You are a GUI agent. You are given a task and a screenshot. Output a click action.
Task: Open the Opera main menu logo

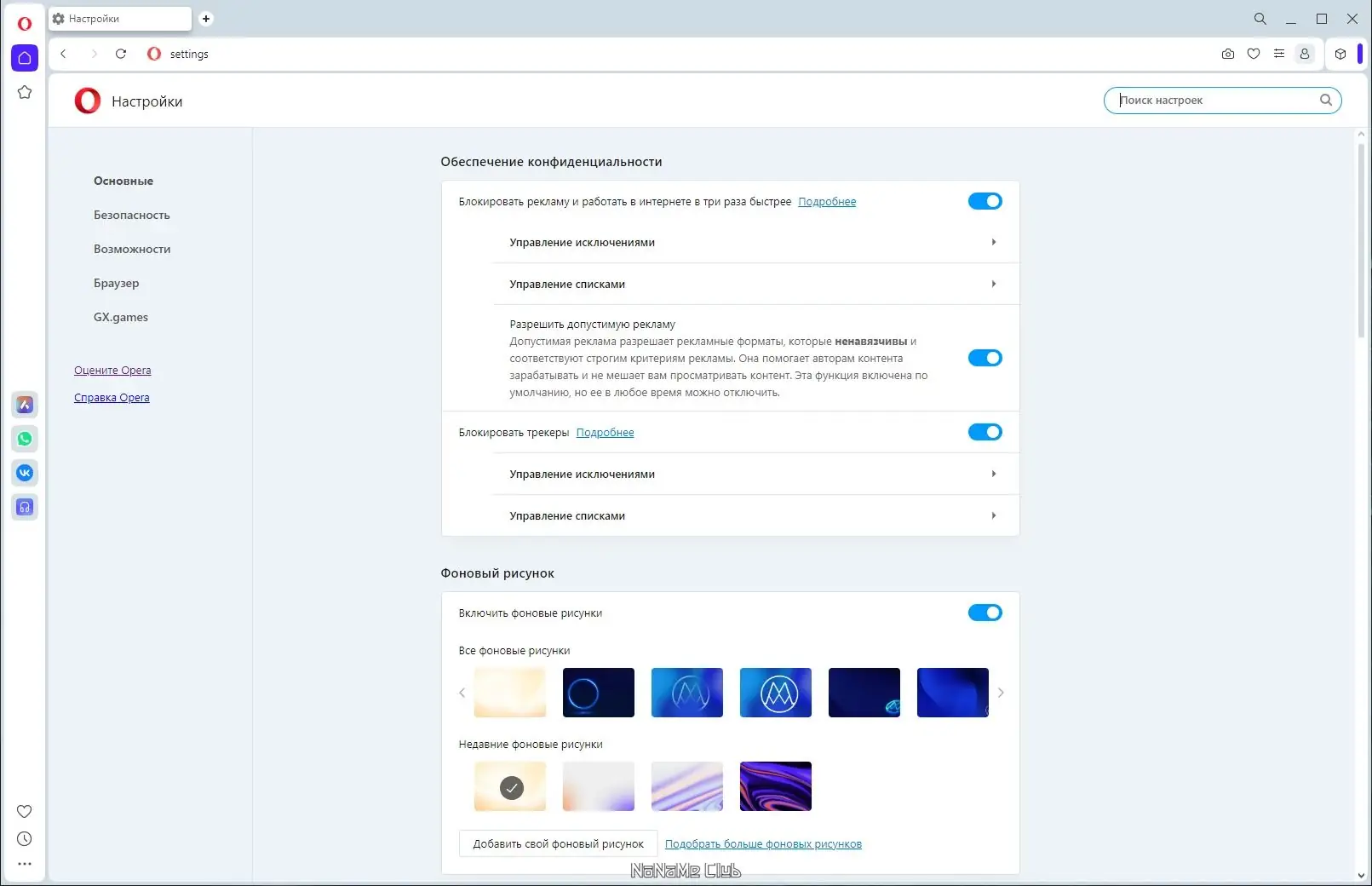25,23
